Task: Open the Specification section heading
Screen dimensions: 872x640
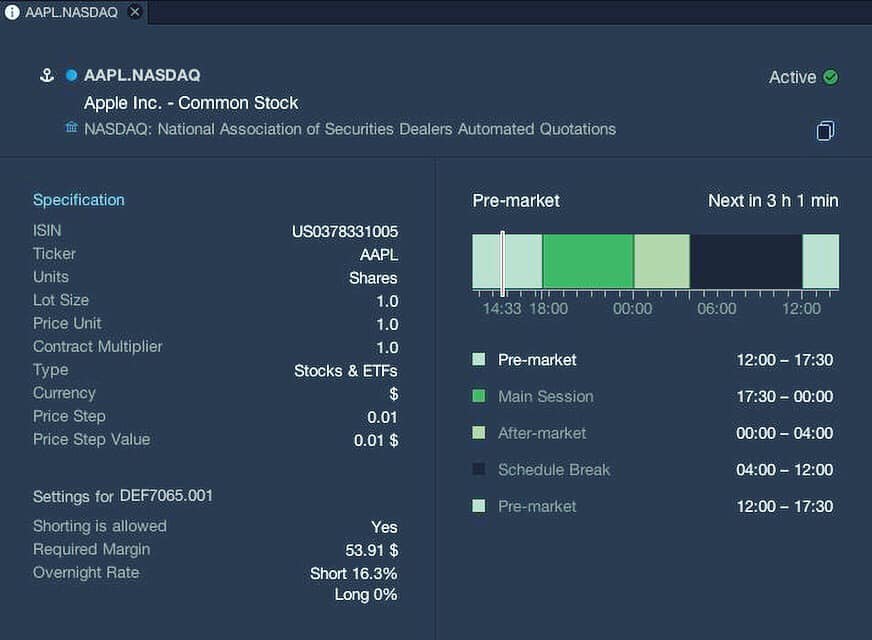Action: pyautogui.click(x=78, y=200)
